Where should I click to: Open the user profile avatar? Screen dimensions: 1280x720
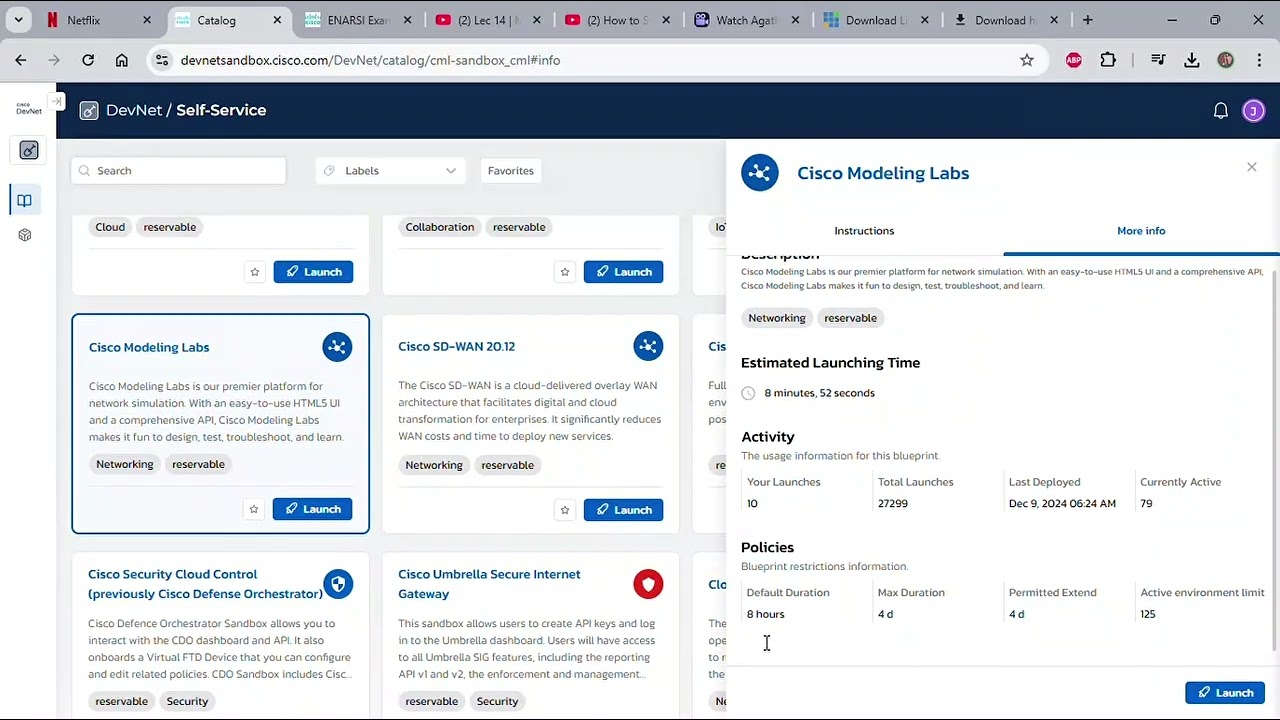click(x=1253, y=111)
